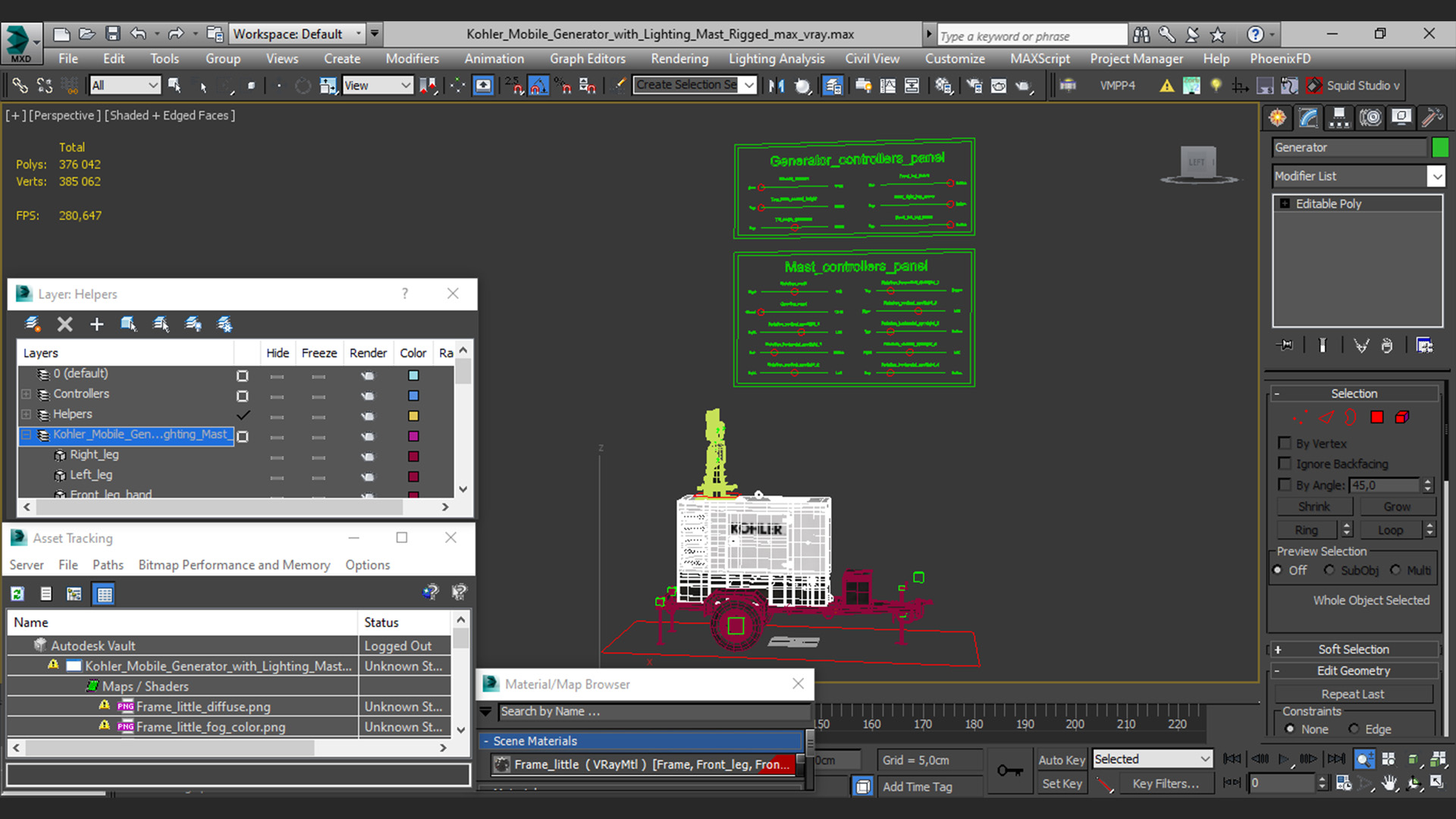The width and height of the screenshot is (1456, 819).
Task: Click the Grow selection button
Action: pyautogui.click(x=1397, y=507)
